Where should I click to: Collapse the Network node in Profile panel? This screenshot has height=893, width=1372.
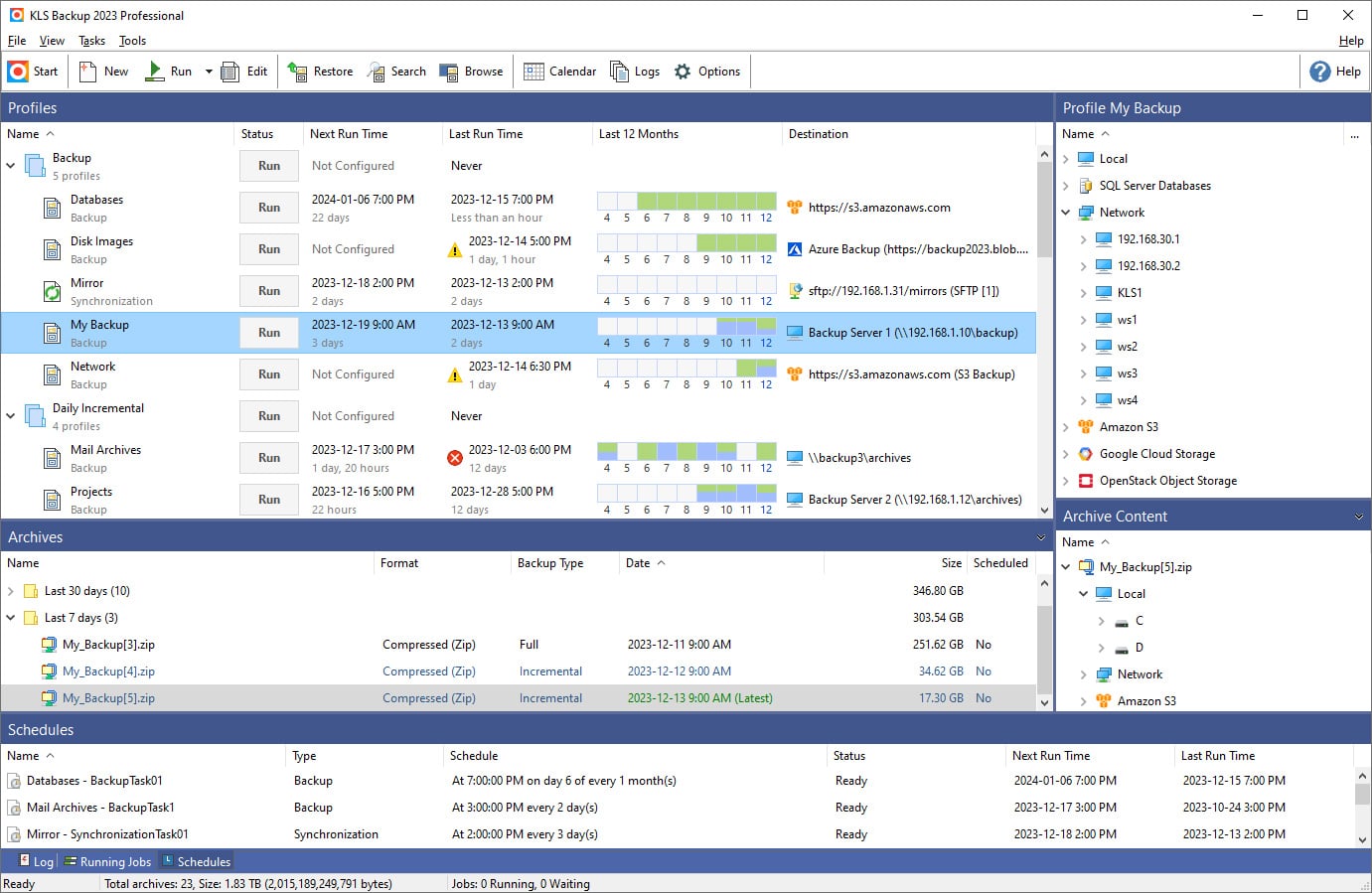1065,212
